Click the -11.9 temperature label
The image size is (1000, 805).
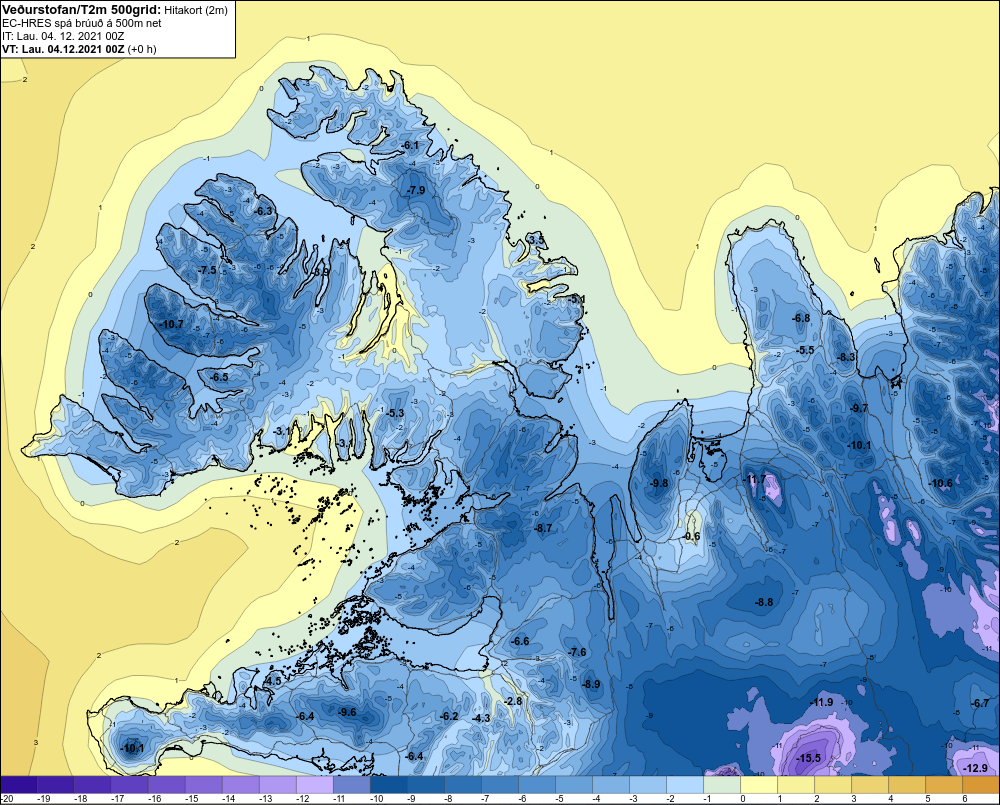[x=821, y=702]
